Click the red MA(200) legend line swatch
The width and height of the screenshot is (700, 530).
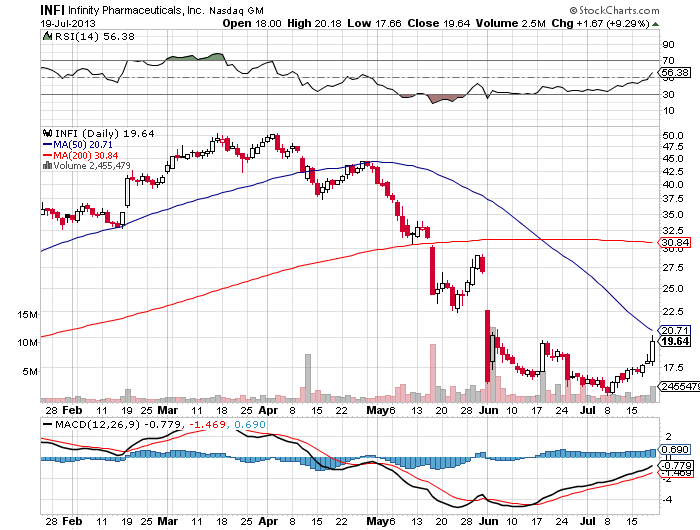tap(47, 155)
